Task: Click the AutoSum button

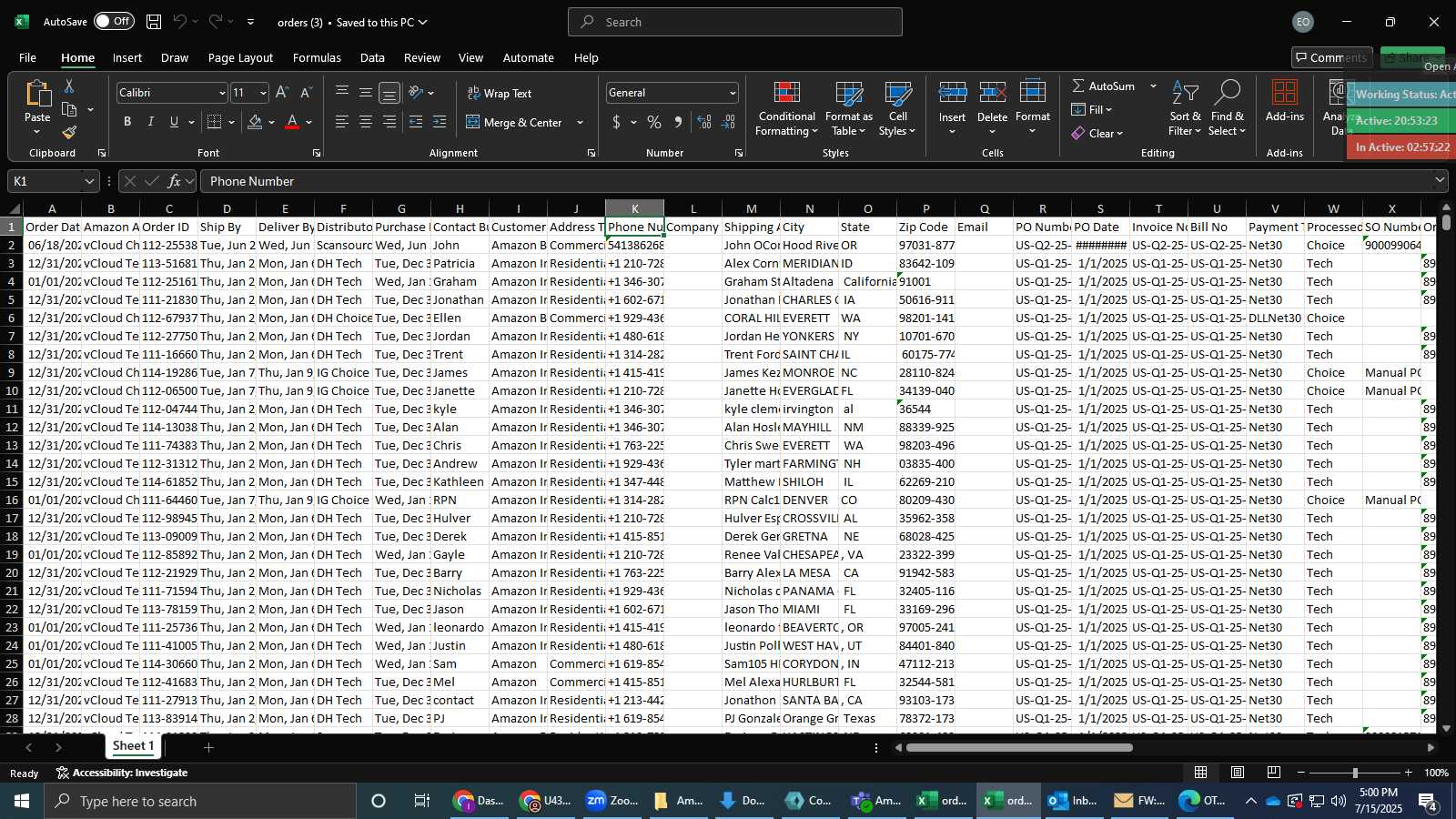Action: pos(1104,86)
